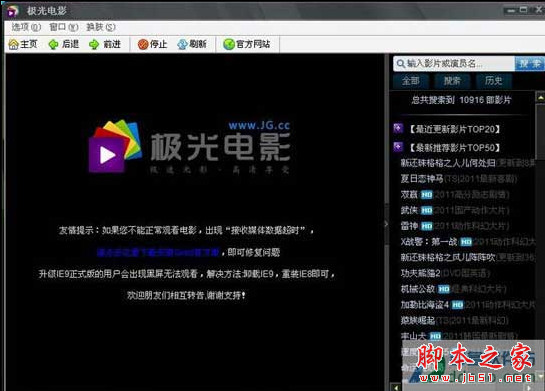Click icon beside 最新推荐影片TOP50
The image size is (545, 391).
coord(398,147)
